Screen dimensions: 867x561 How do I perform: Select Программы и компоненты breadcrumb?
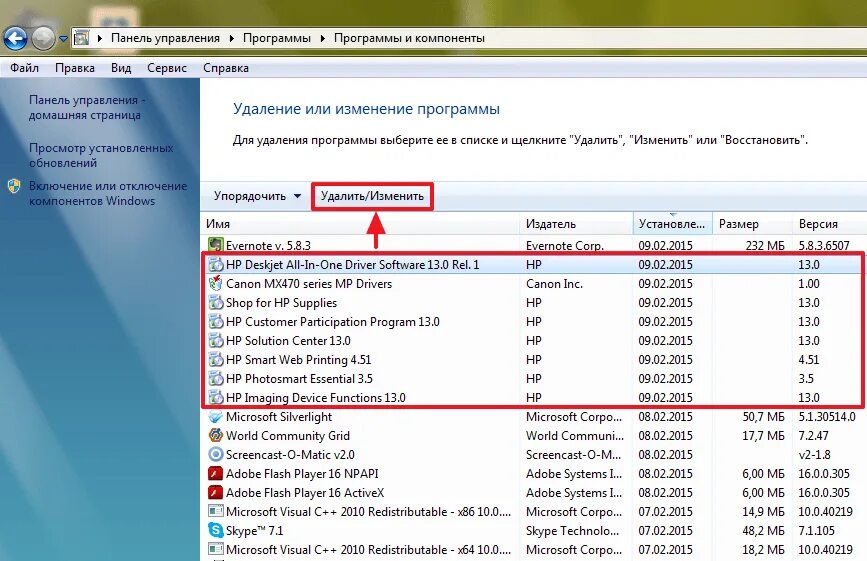pos(409,38)
